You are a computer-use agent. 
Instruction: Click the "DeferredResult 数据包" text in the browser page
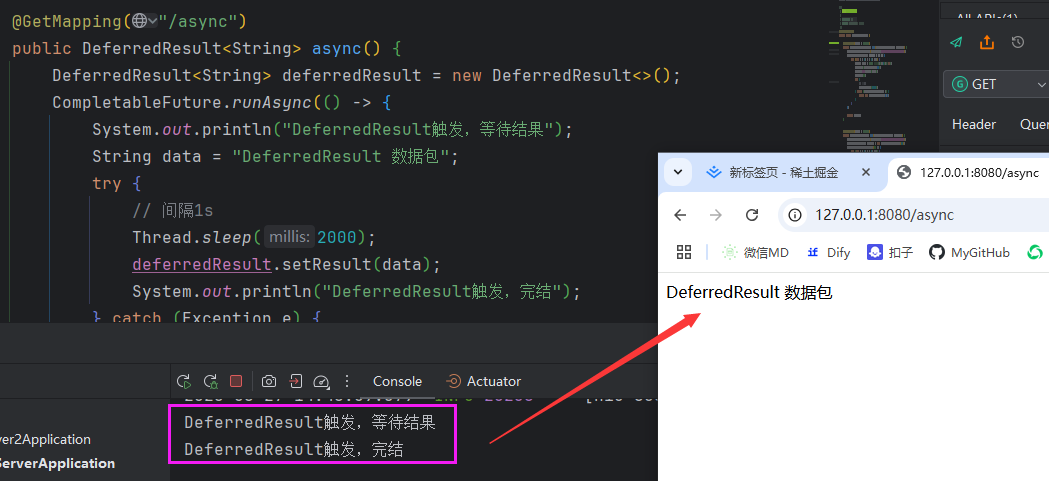coord(749,292)
